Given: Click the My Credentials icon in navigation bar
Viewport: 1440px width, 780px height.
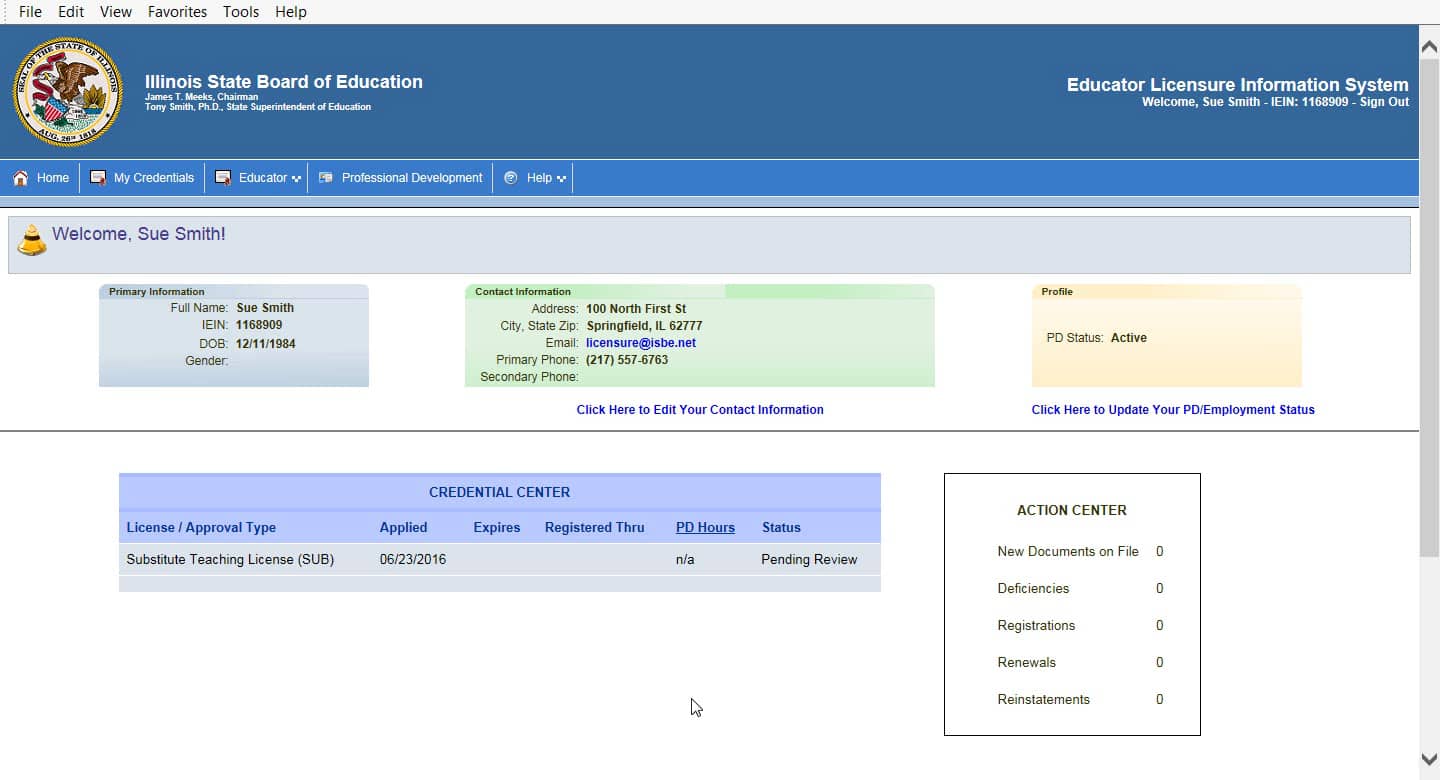Looking at the screenshot, I should pos(98,178).
